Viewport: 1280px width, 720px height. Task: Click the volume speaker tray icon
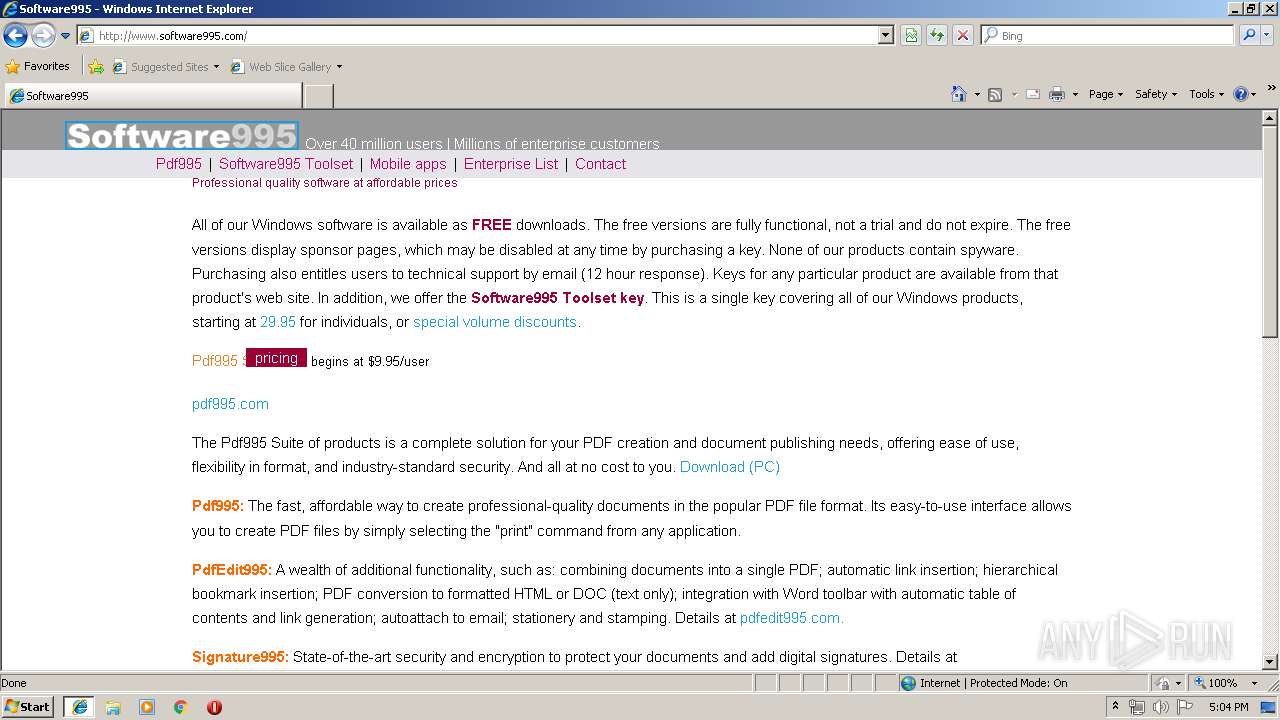pos(1161,707)
